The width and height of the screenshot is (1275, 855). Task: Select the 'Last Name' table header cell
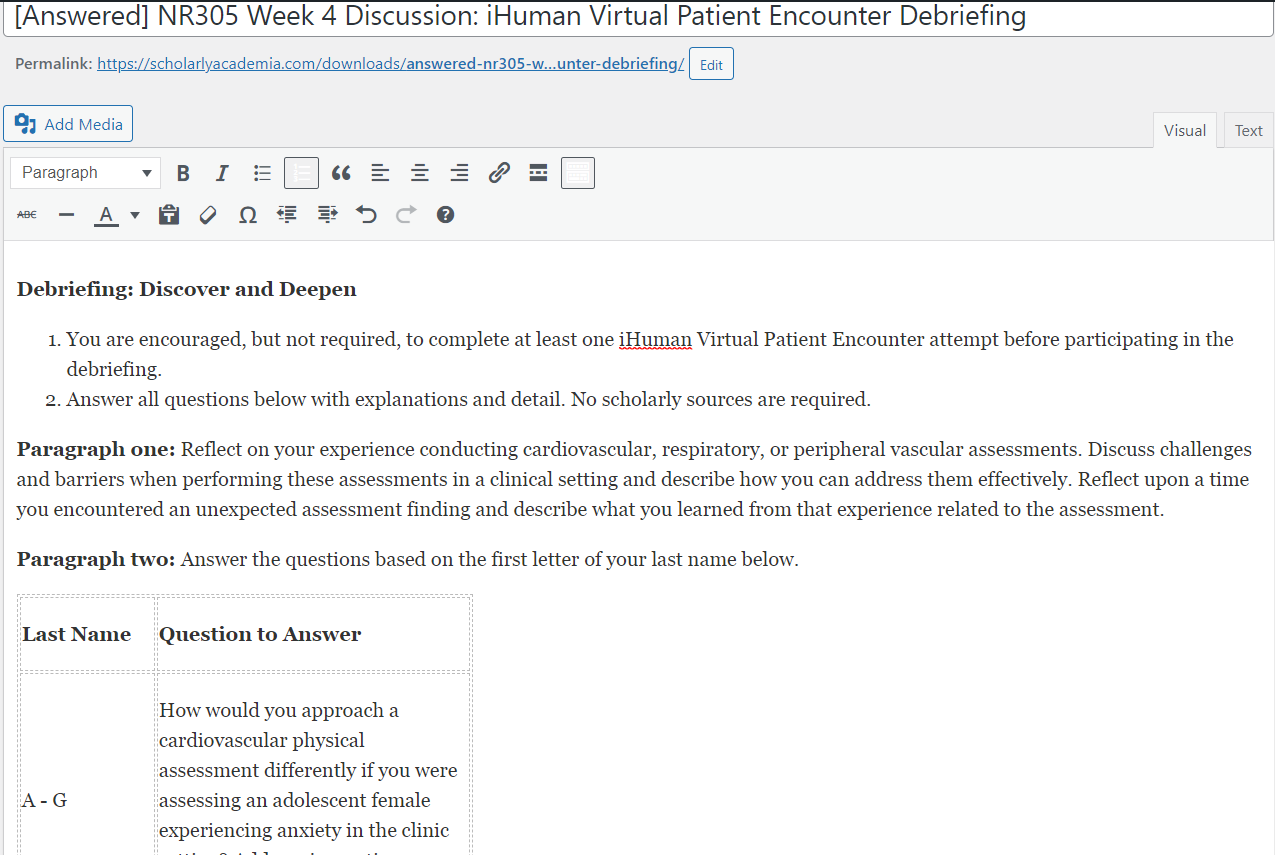coord(87,634)
